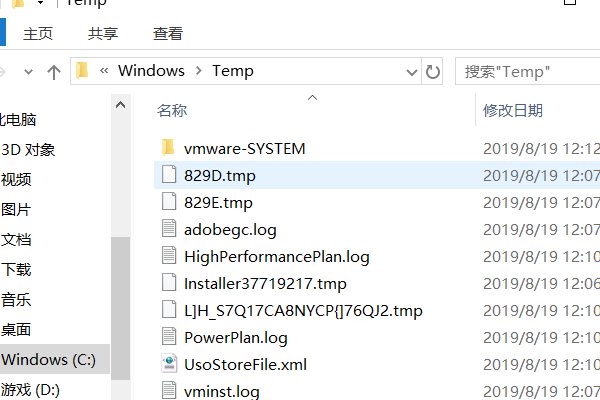Expand the breadcrumb overflow chevron

point(104,71)
